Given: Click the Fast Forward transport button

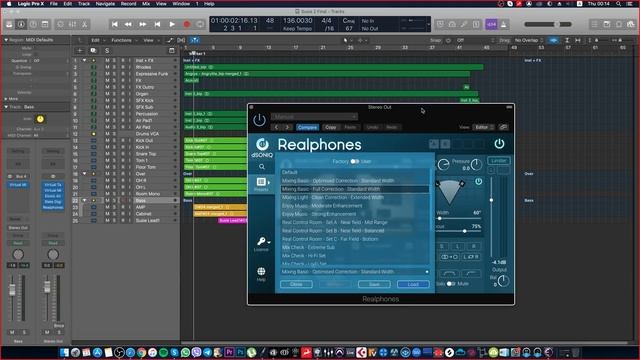Looking at the screenshot, I should (142, 24).
